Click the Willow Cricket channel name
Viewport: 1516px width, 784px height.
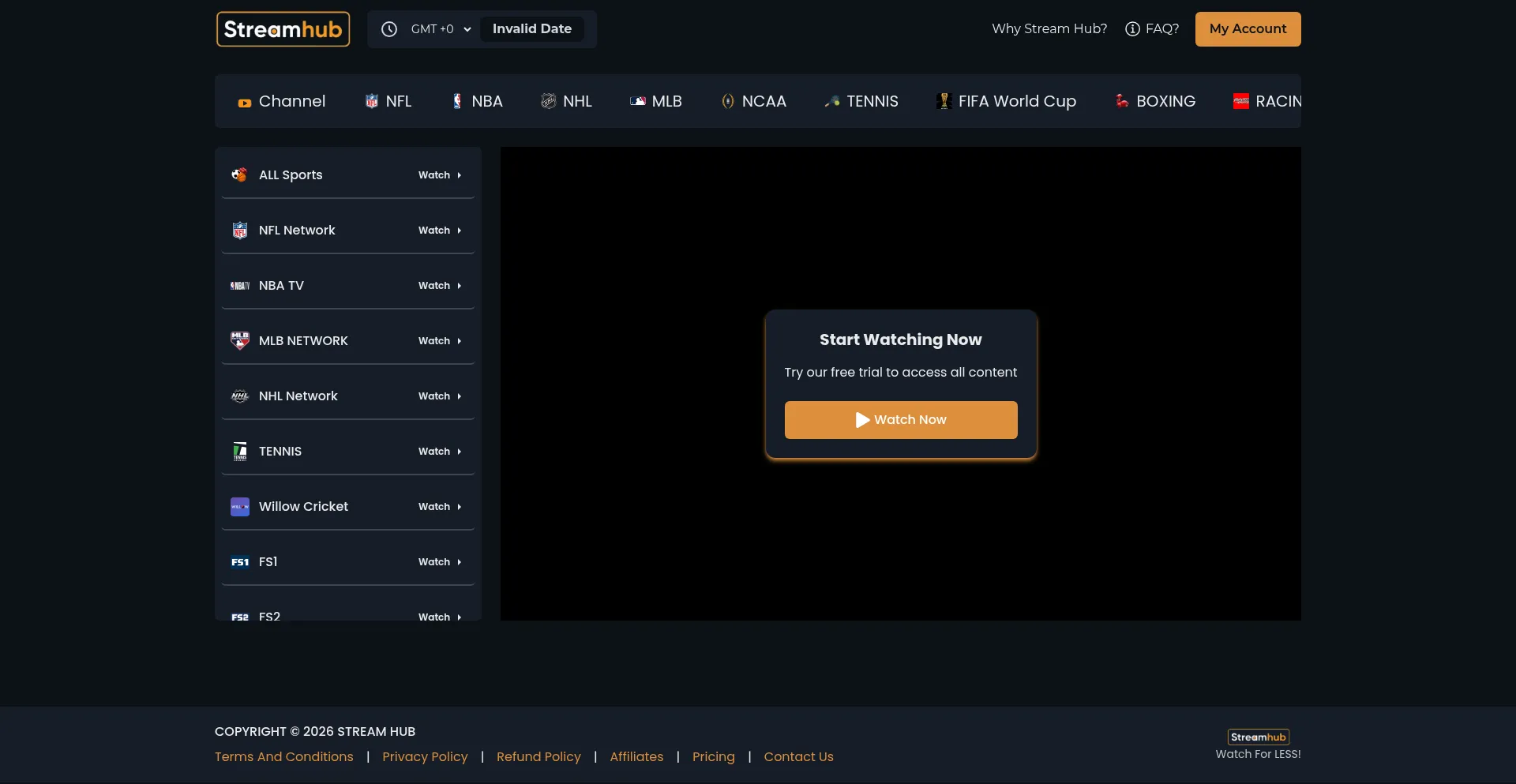[x=303, y=506]
